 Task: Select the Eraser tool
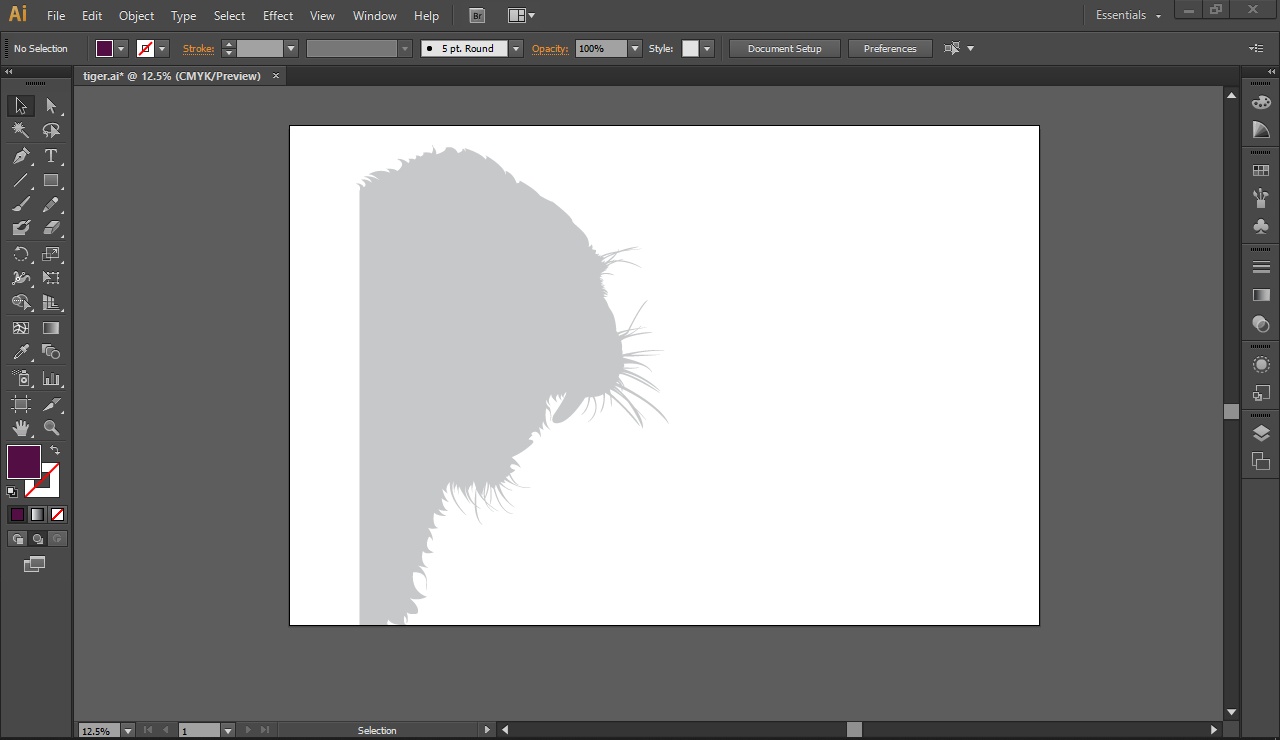click(x=51, y=229)
